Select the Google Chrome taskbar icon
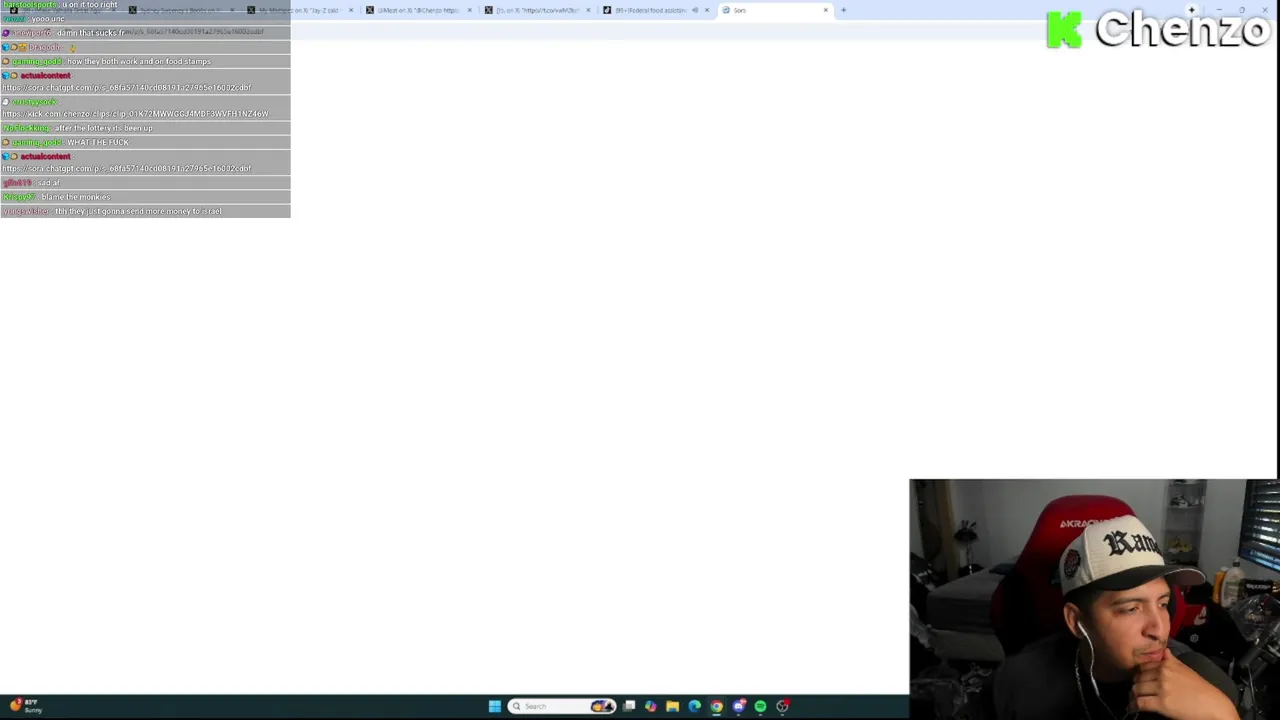Screen dimensions: 1280x720 (717, 706)
